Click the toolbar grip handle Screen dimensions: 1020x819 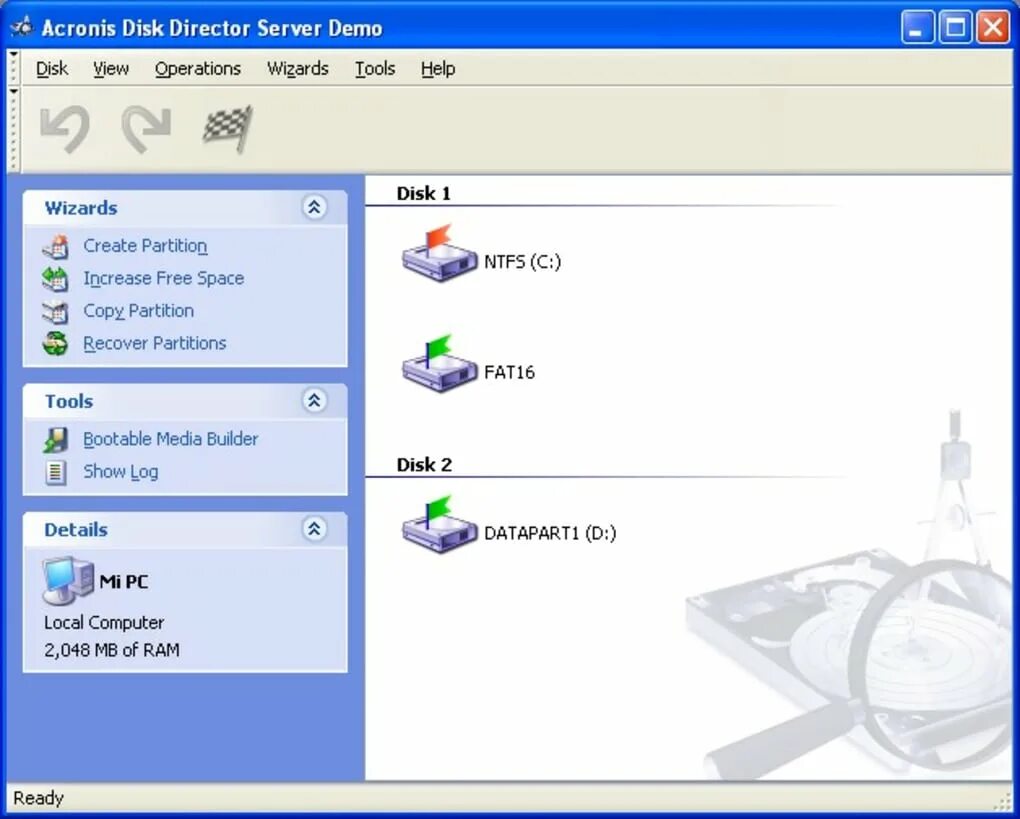tap(14, 129)
